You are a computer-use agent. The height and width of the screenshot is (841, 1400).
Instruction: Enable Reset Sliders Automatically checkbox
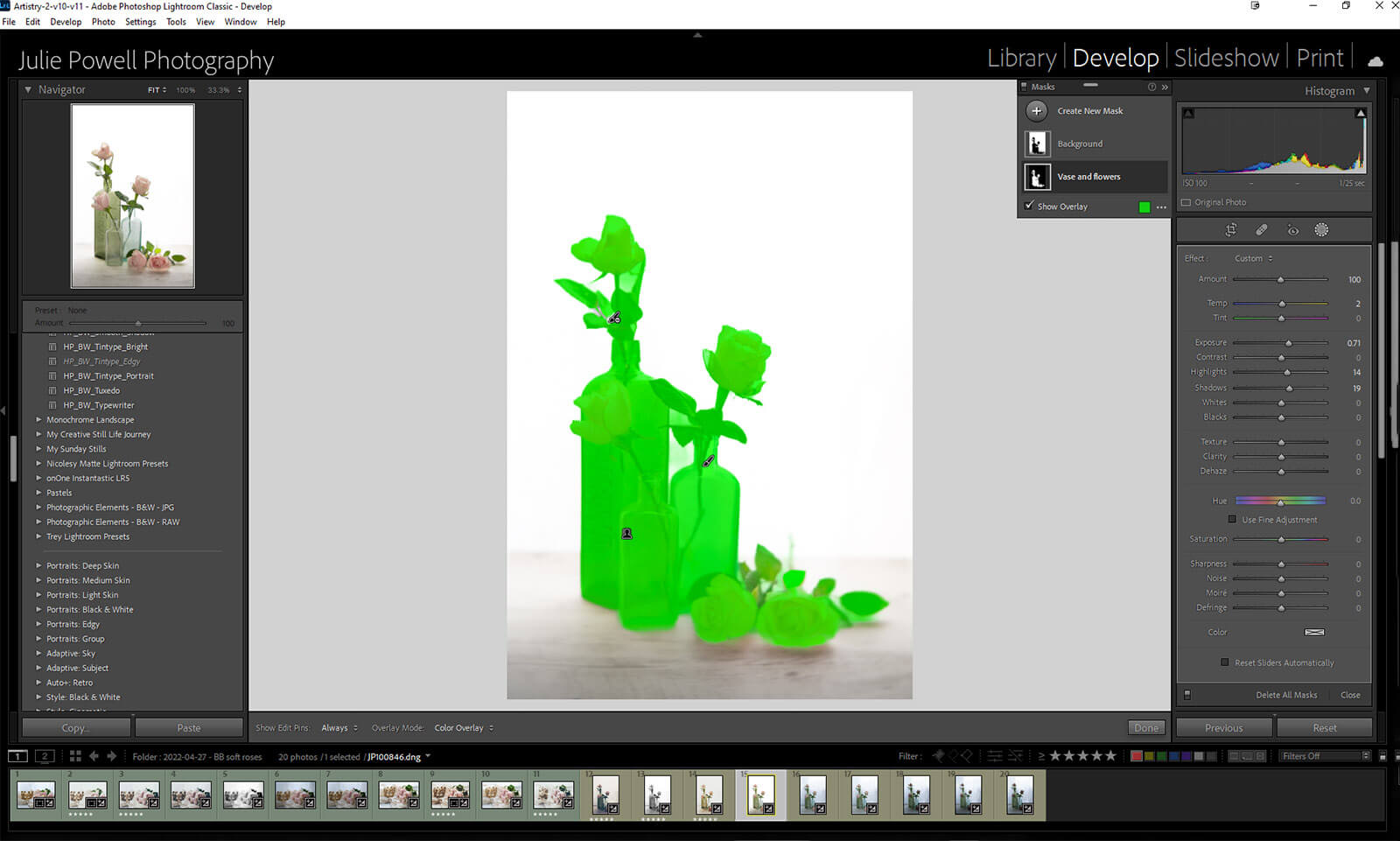click(1225, 662)
